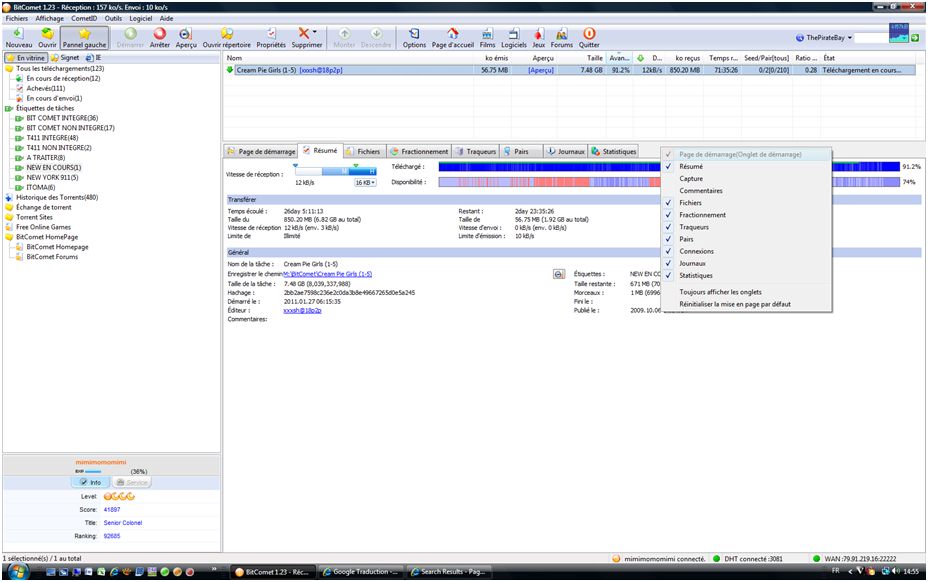This screenshot has width=928, height=582.
Task: Click Toujours afficher les onglets
Action: (720, 292)
